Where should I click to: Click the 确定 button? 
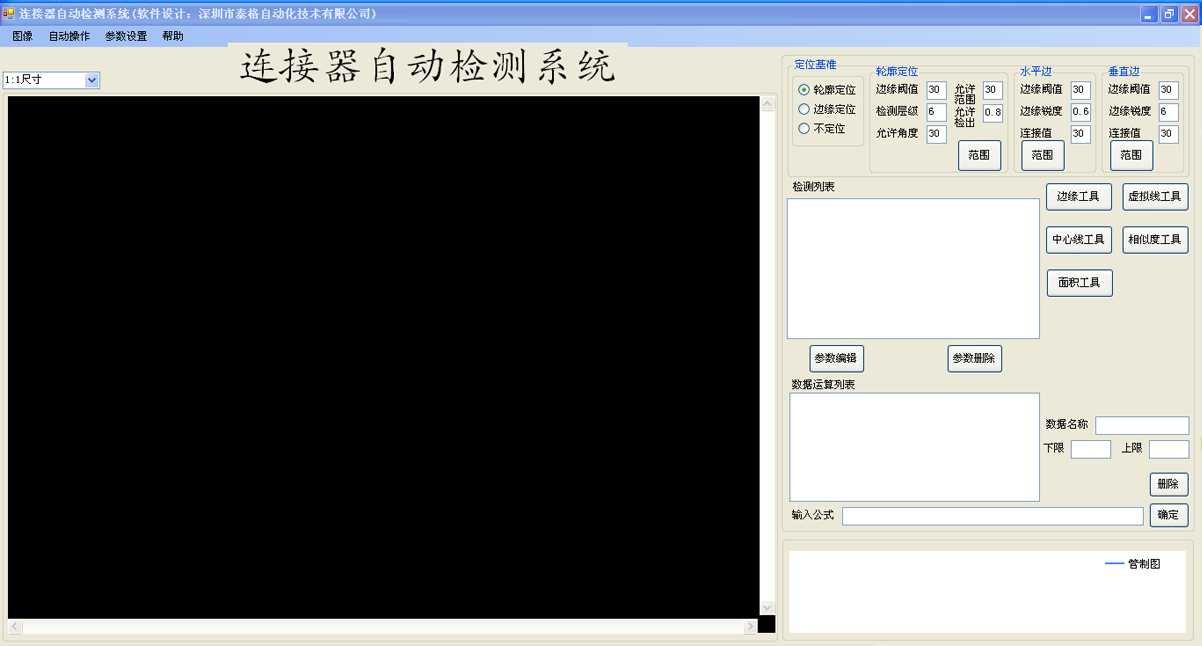[x=1168, y=515]
